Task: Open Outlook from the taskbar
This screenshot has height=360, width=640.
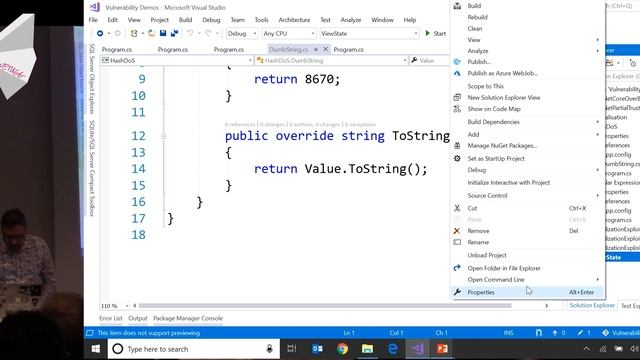Action: tap(317, 349)
